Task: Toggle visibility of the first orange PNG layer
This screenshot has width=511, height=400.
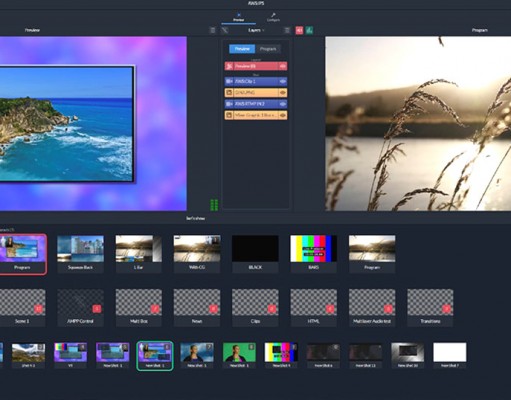Action: click(x=283, y=93)
